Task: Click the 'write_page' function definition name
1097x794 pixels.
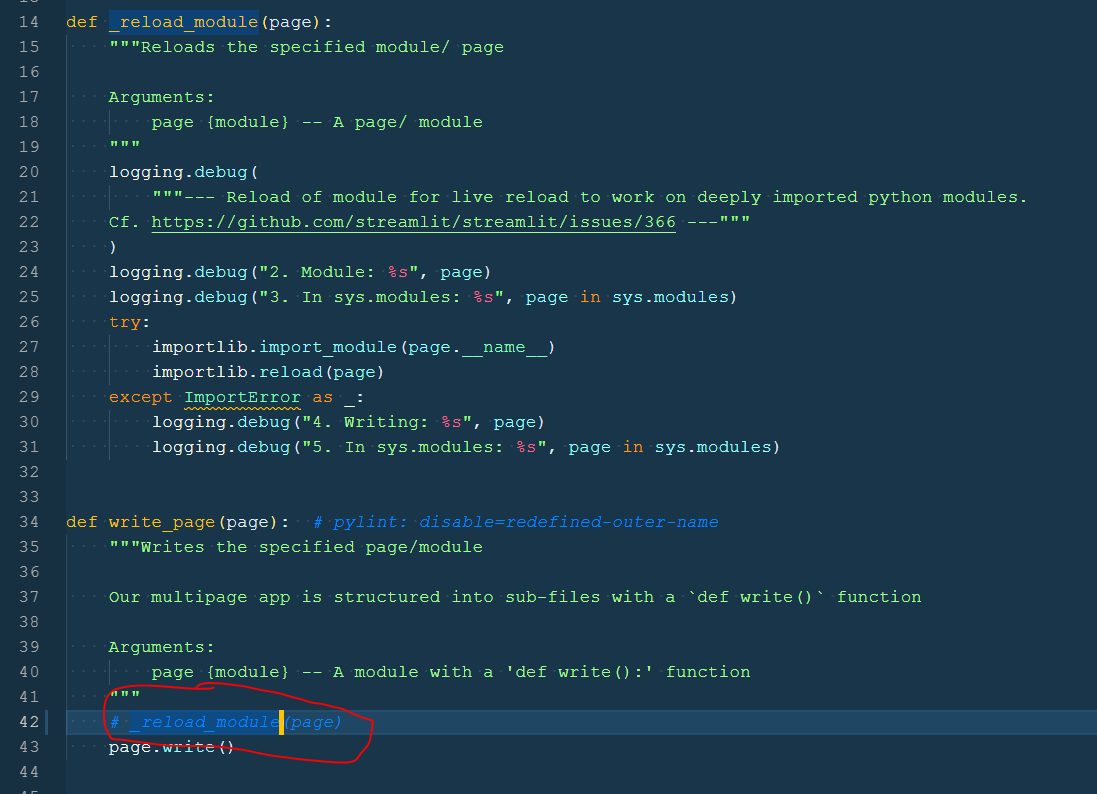Action: tap(162, 522)
